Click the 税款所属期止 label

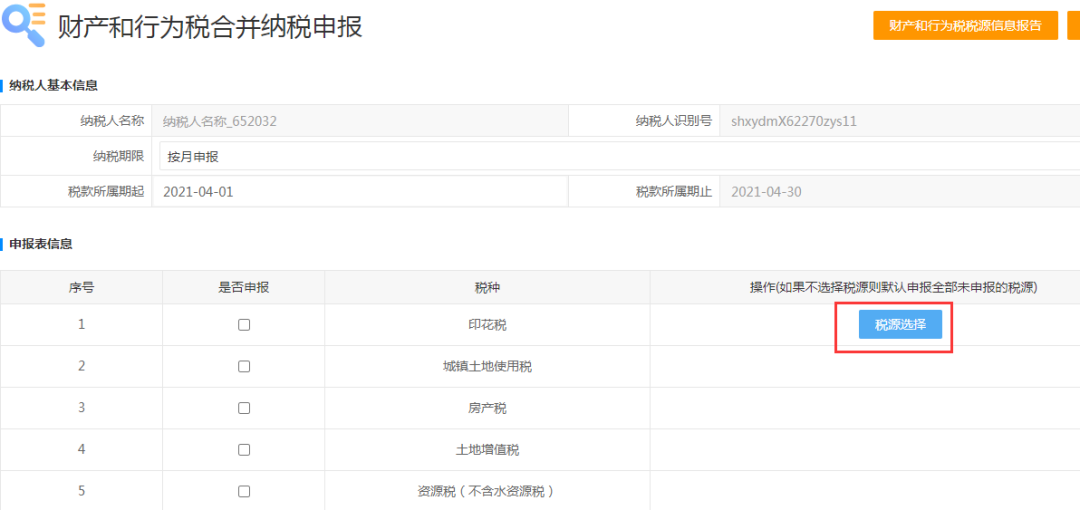point(674,192)
